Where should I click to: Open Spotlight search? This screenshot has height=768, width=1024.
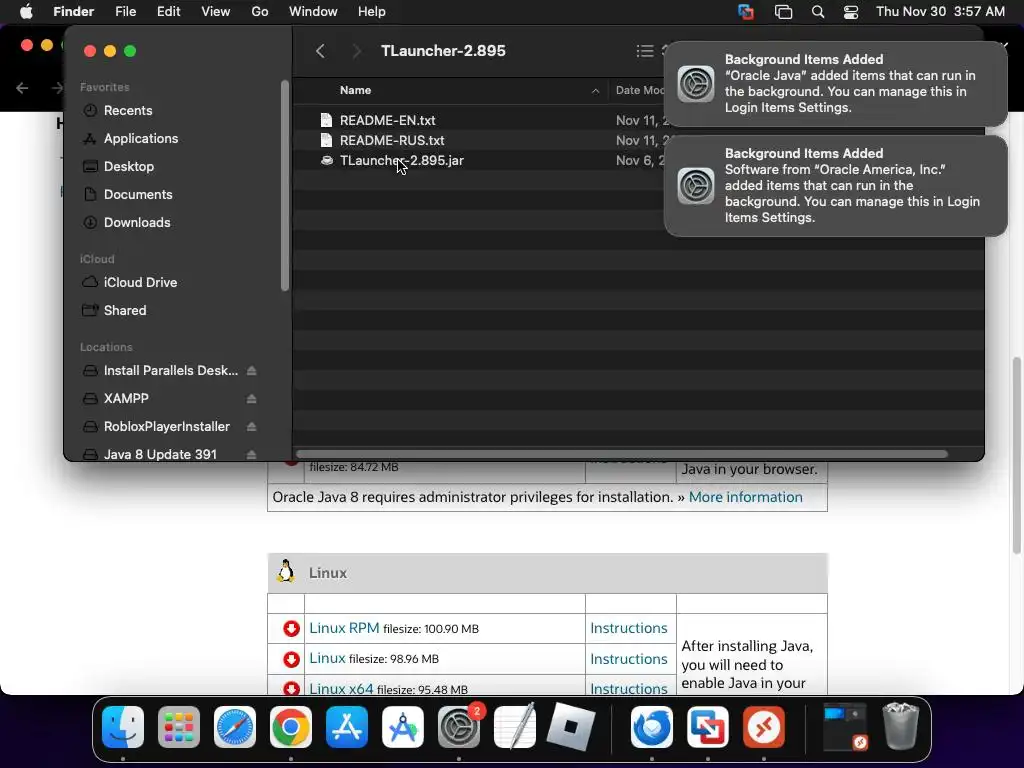pos(818,12)
